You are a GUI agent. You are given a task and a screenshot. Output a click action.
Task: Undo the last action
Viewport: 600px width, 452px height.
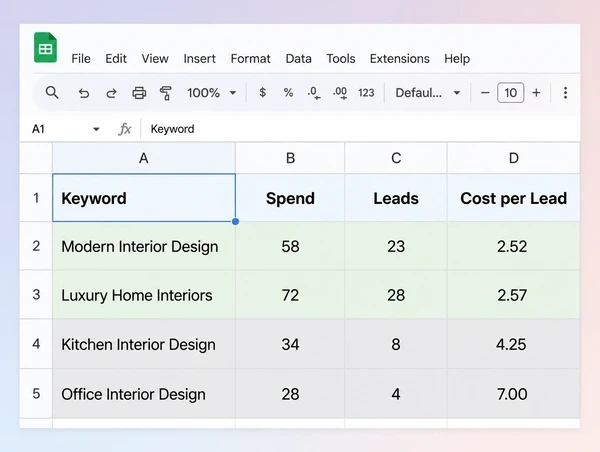[x=83, y=93]
